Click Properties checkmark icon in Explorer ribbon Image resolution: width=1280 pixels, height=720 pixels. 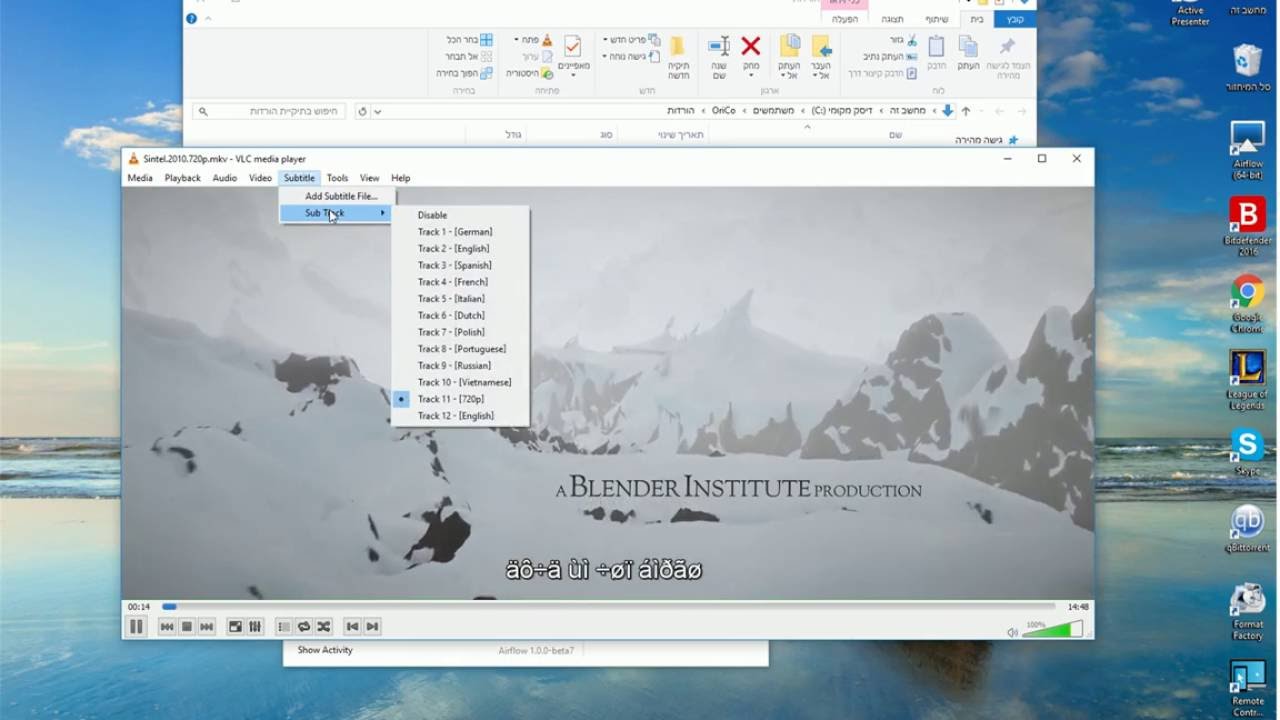coord(573,46)
